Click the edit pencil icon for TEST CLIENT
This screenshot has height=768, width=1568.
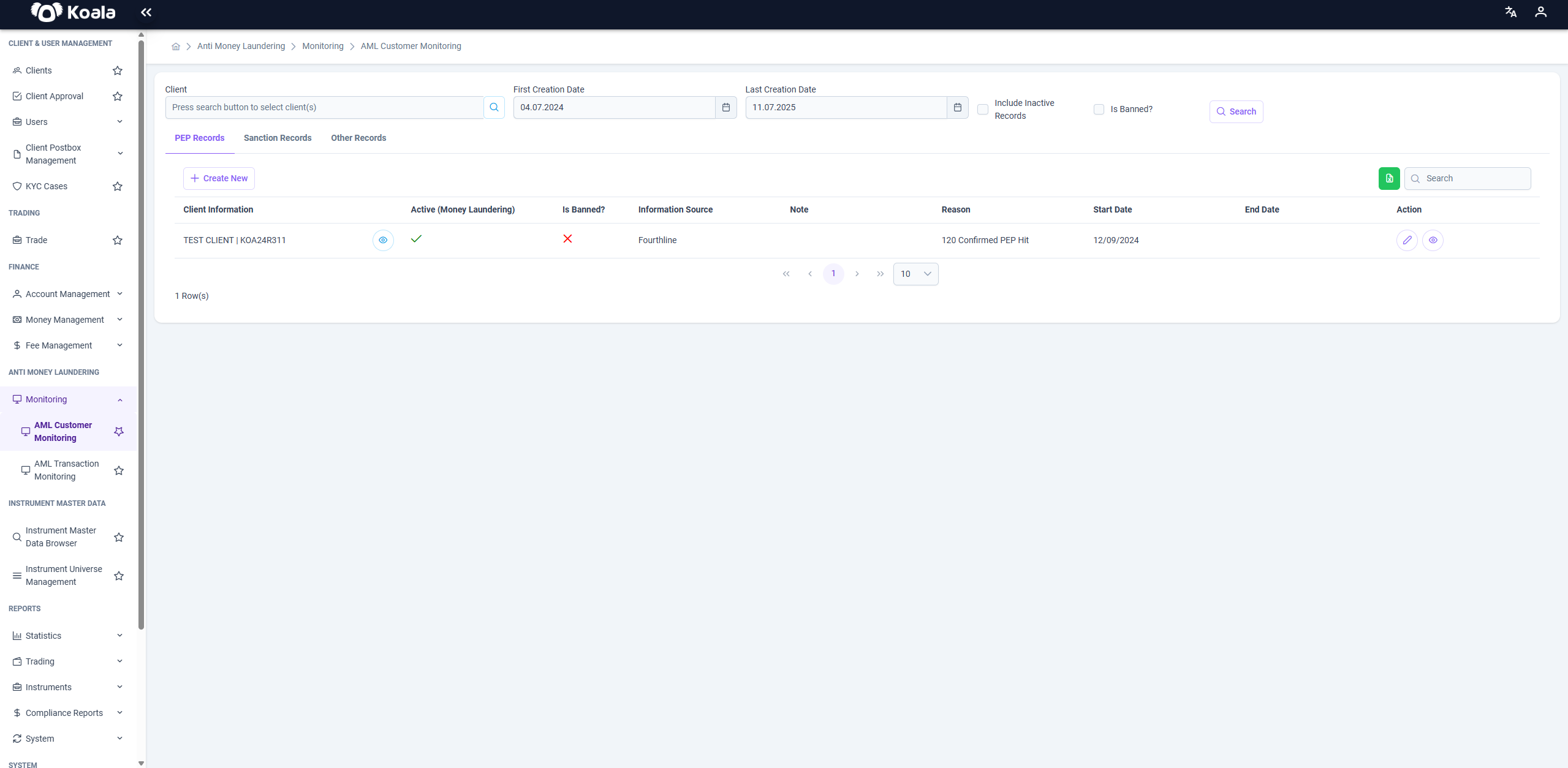click(x=1407, y=240)
